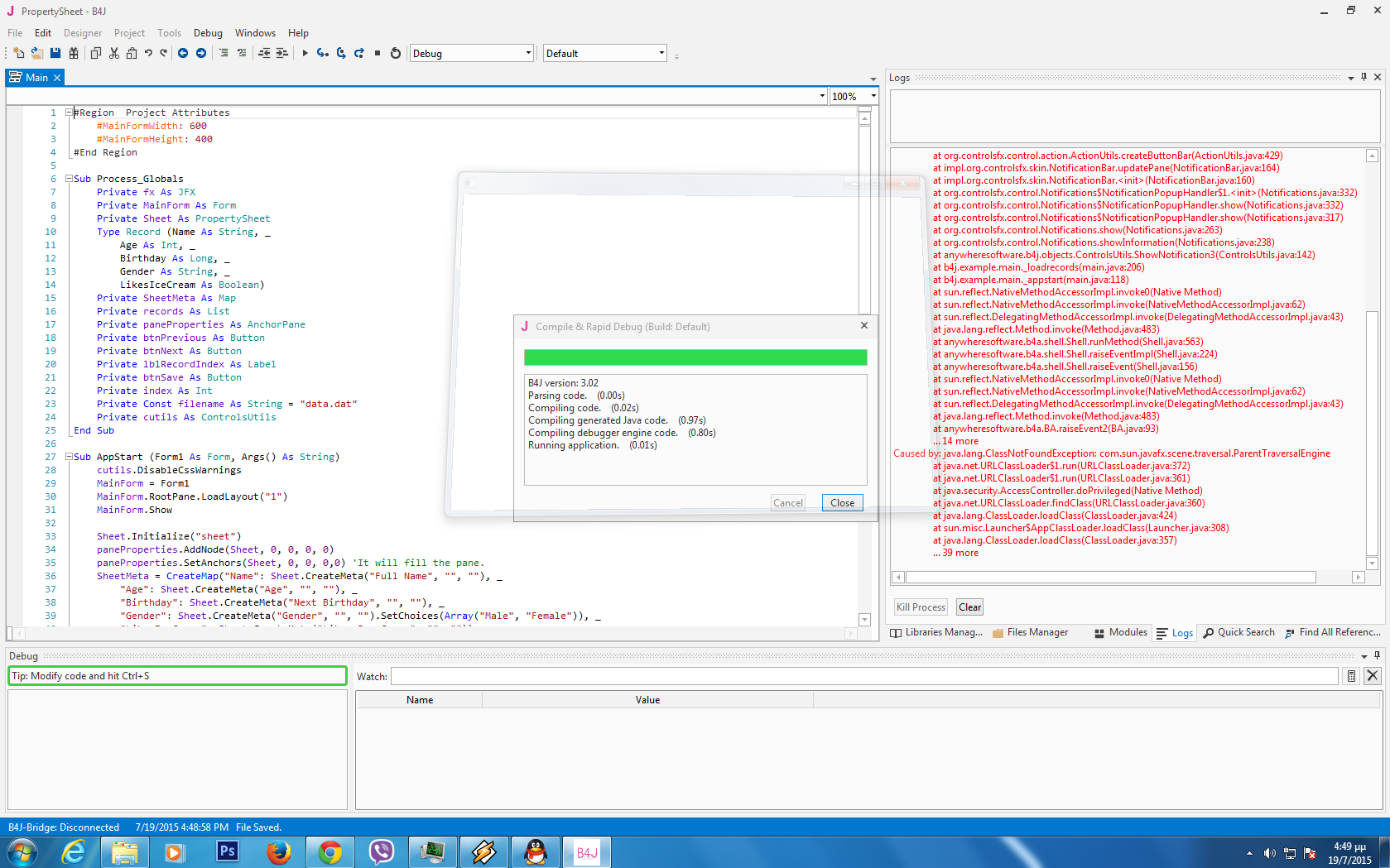1390x868 pixels.
Task: Switch to Quick Search tab
Action: pyautogui.click(x=1239, y=632)
